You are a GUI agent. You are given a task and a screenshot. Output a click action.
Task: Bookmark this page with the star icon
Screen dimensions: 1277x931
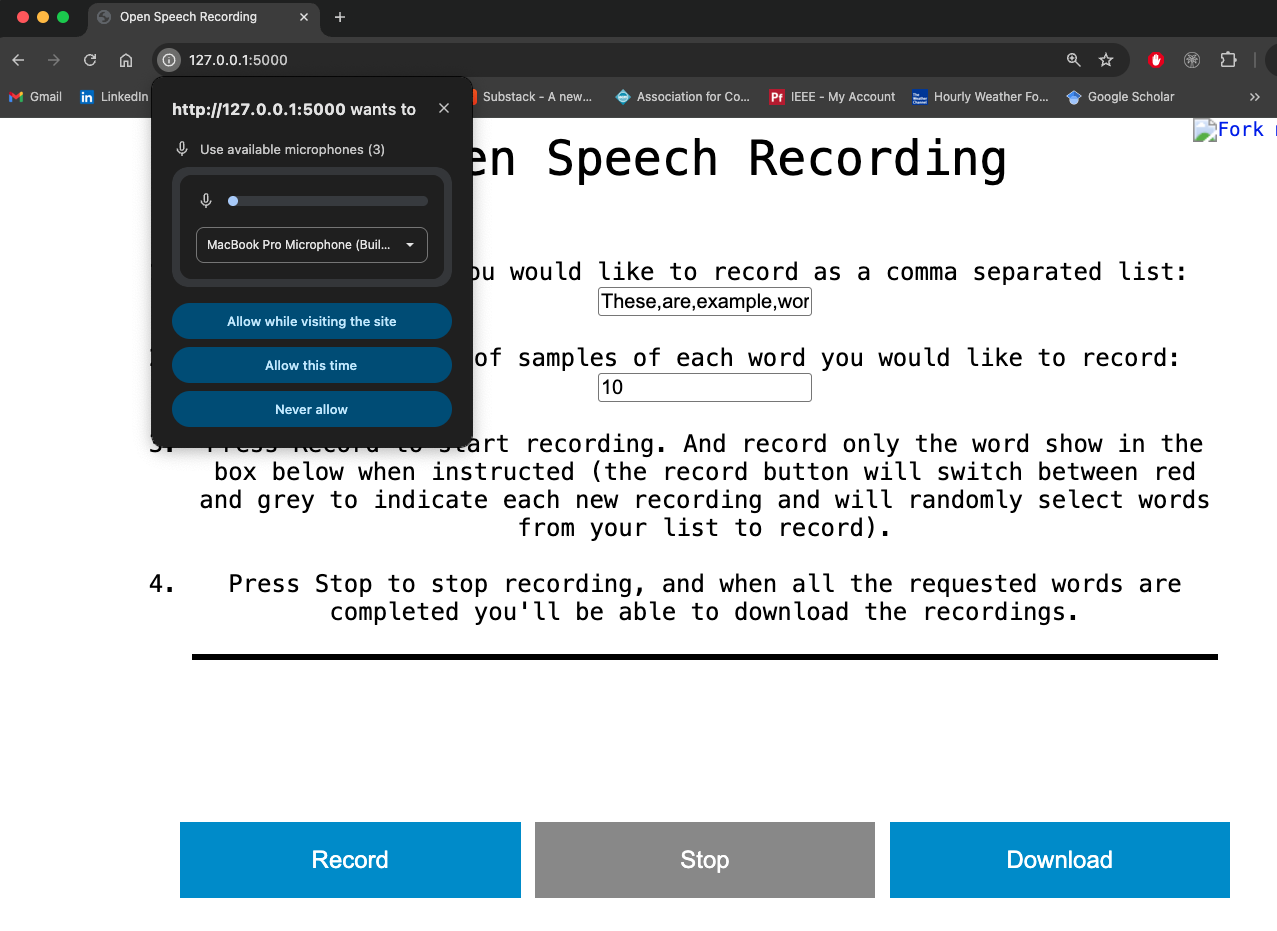[1106, 60]
